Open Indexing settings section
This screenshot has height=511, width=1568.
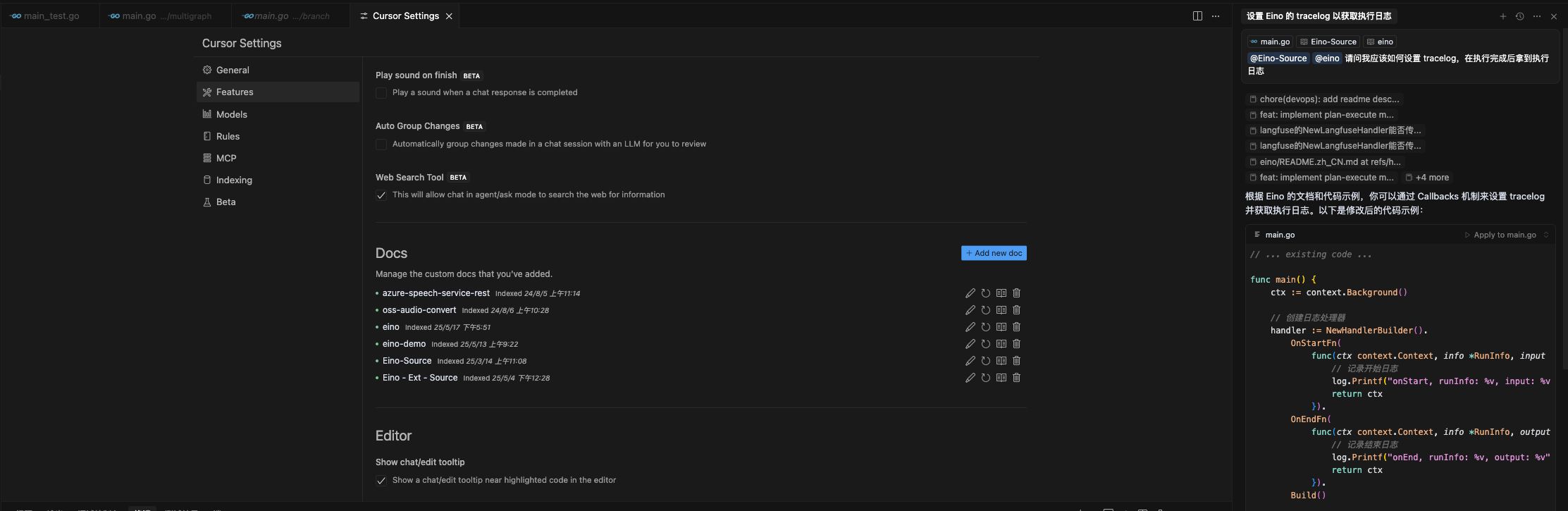click(278, 180)
